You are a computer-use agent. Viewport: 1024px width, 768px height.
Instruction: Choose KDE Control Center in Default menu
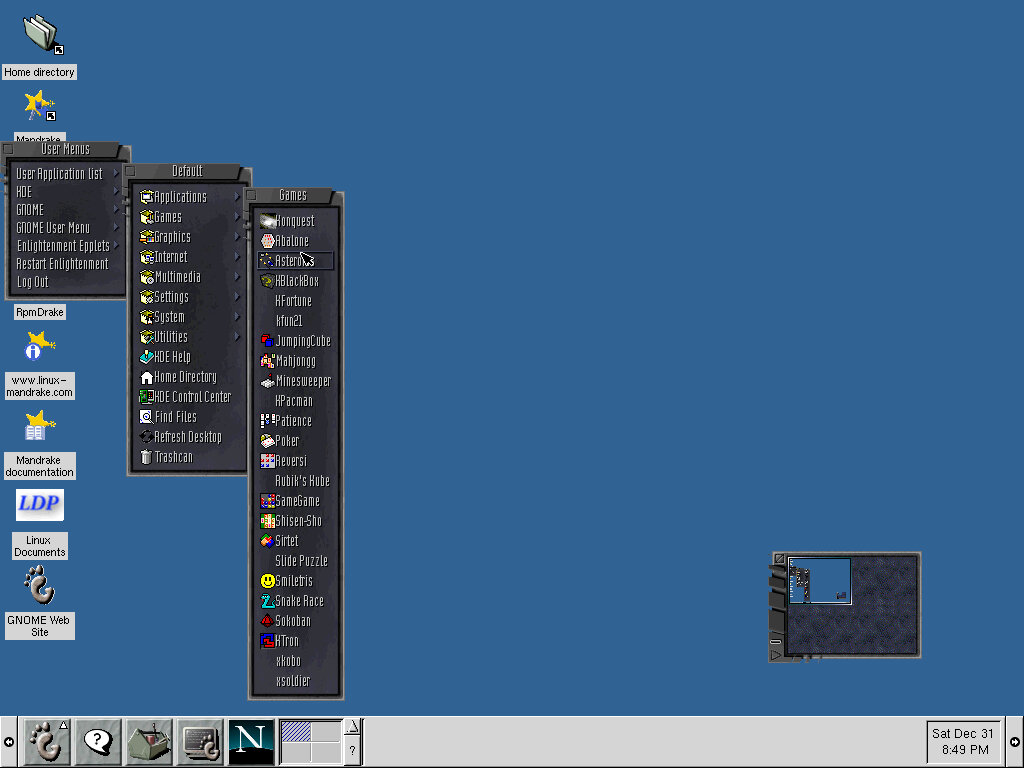point(192,397)
